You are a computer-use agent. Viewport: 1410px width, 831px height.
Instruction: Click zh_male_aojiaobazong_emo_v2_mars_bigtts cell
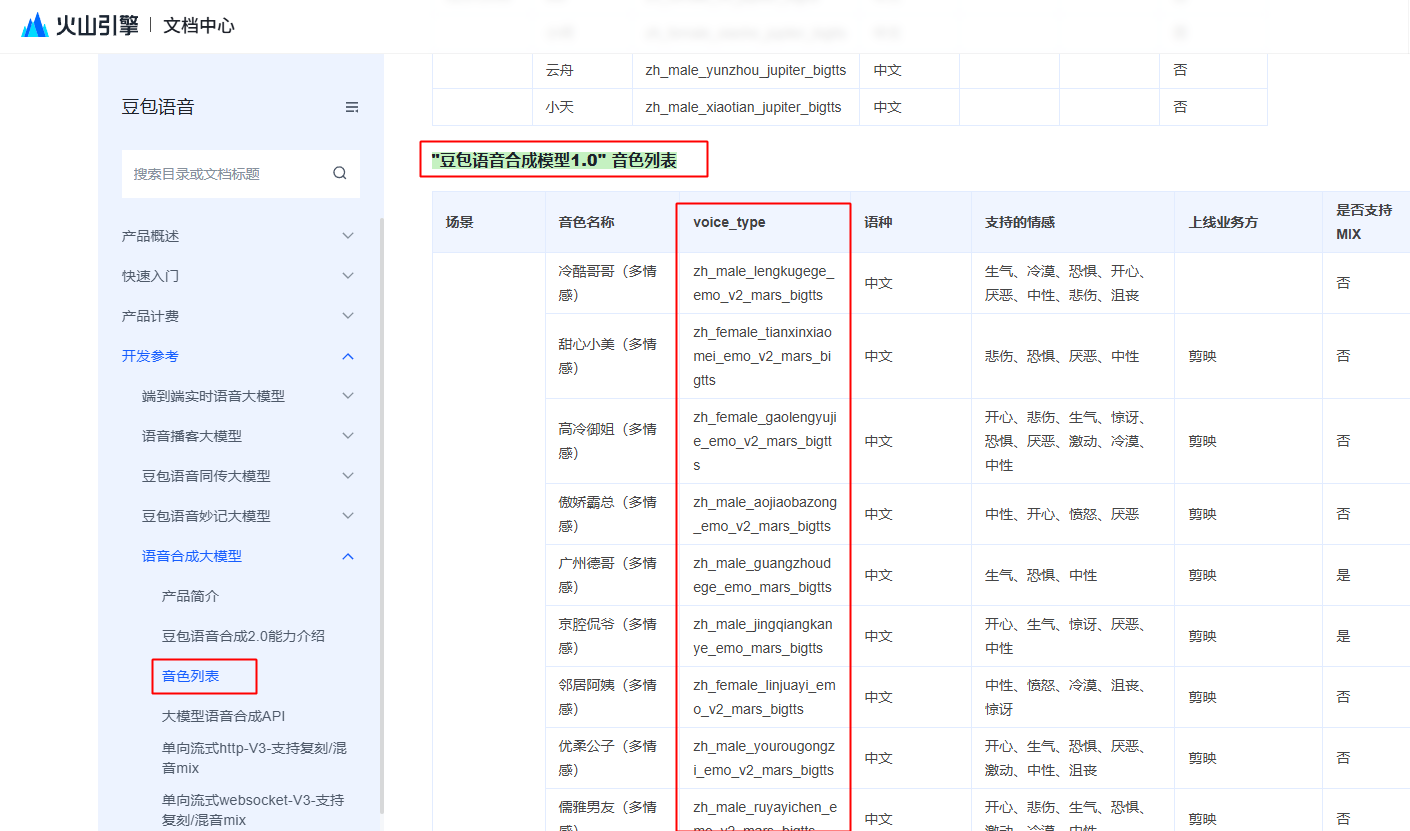click(x=763, y=514)
